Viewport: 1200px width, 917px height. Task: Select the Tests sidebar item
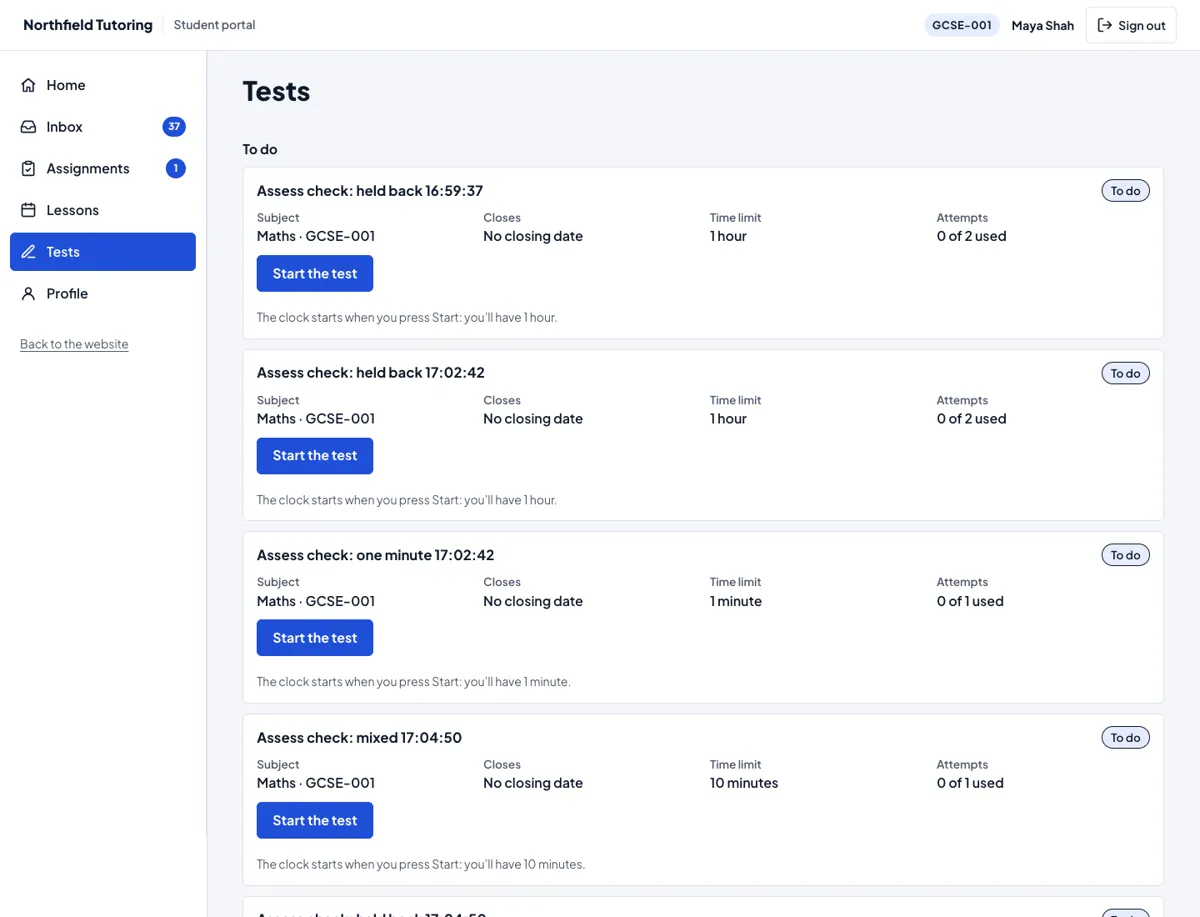point(103,252)
